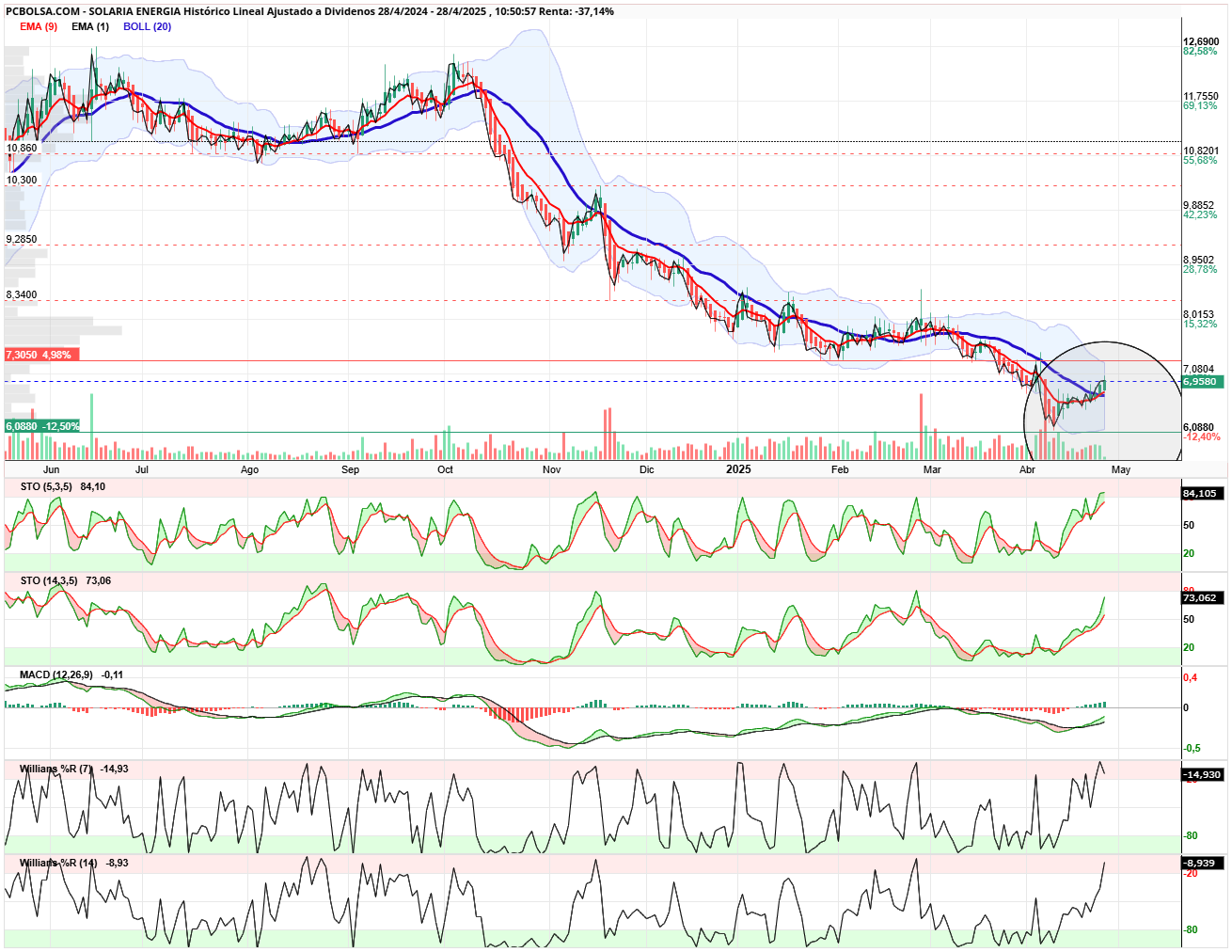Select the red 'EMA (9)' legend label
Image resolution: width=1232 pixels, height=952 pixels.
pos(39,26)
